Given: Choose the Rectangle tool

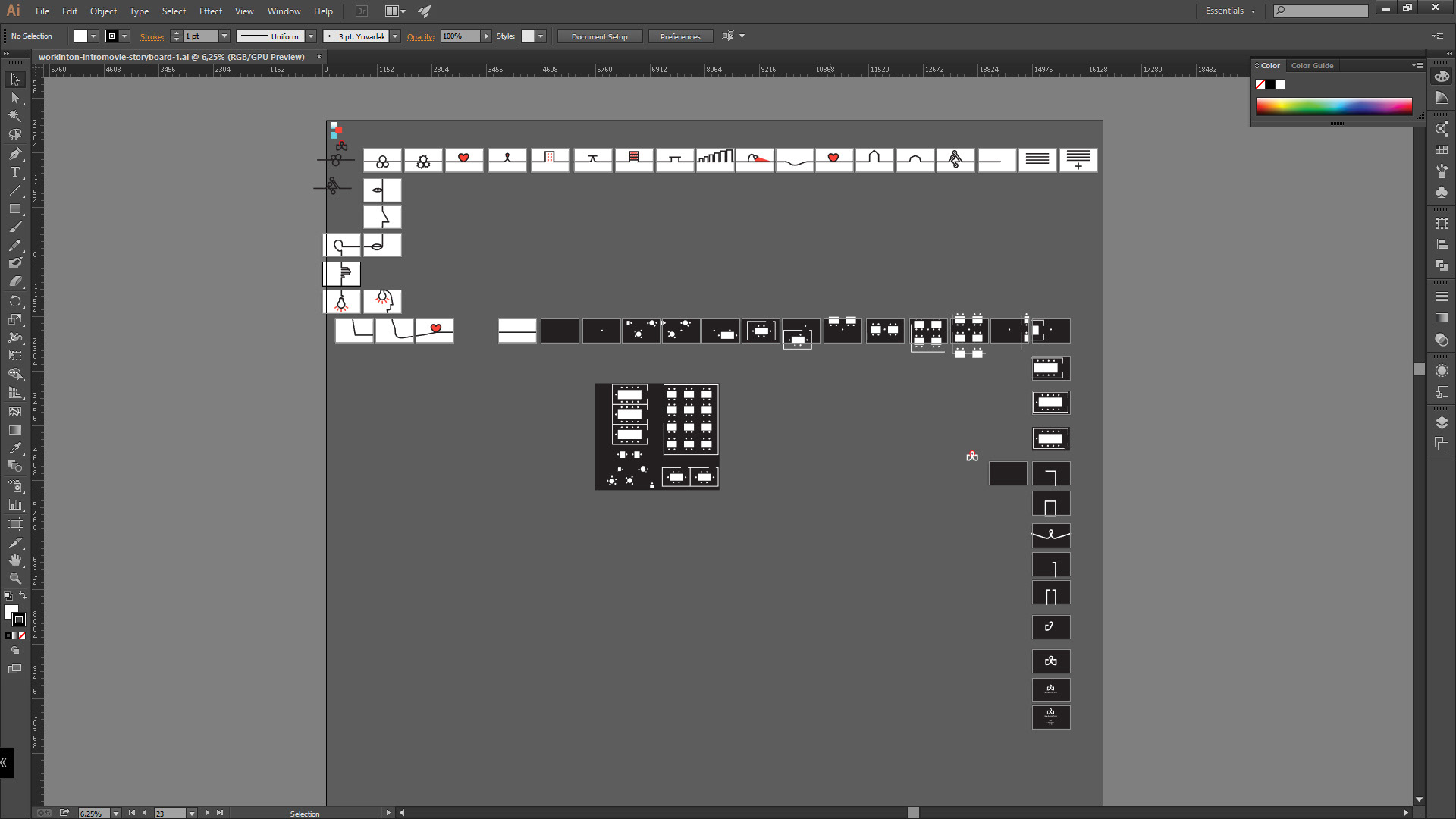Looking at the screenshot, I should tap(14, 209).
